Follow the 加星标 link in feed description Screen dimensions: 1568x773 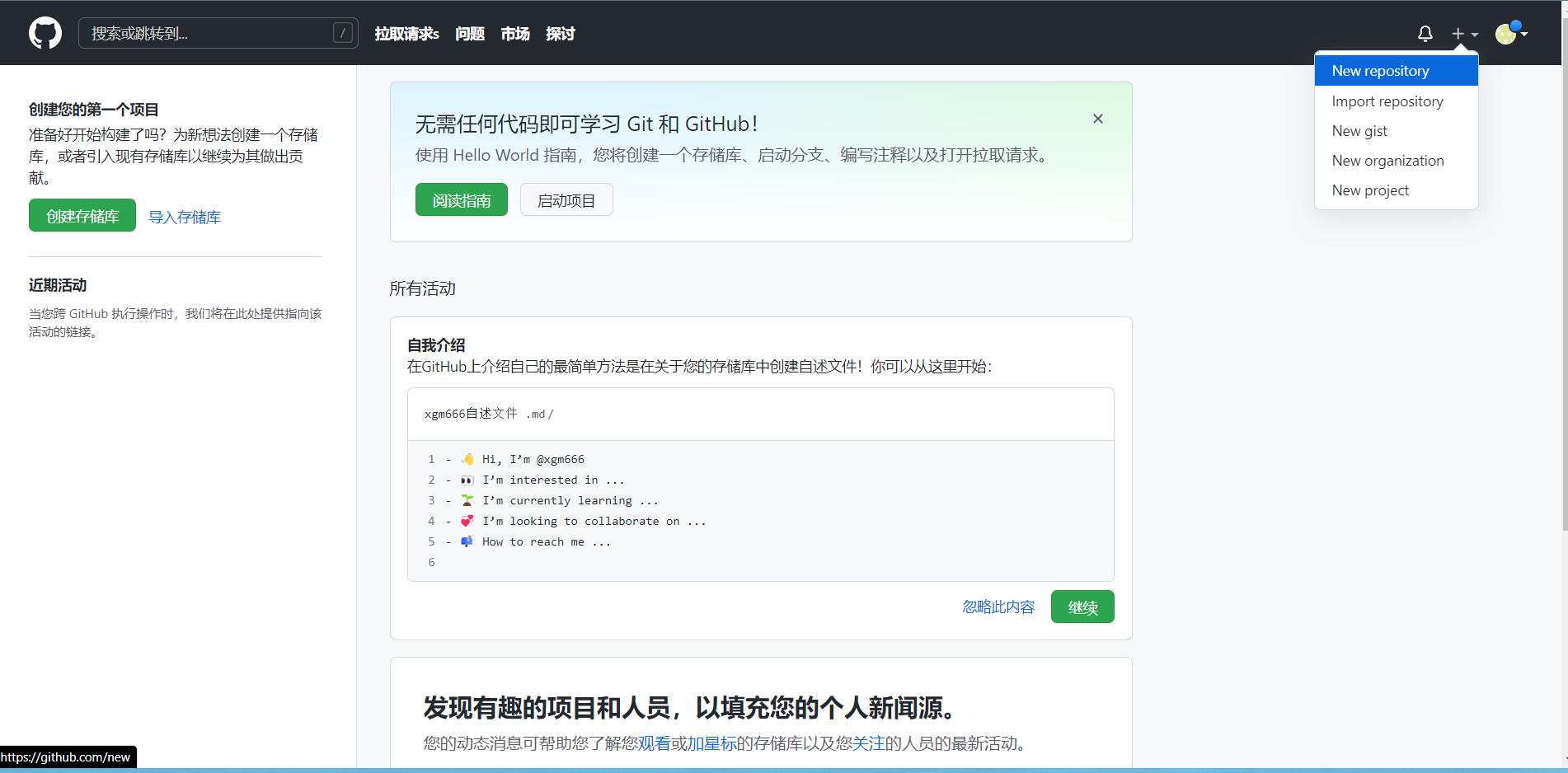(712, 743)
